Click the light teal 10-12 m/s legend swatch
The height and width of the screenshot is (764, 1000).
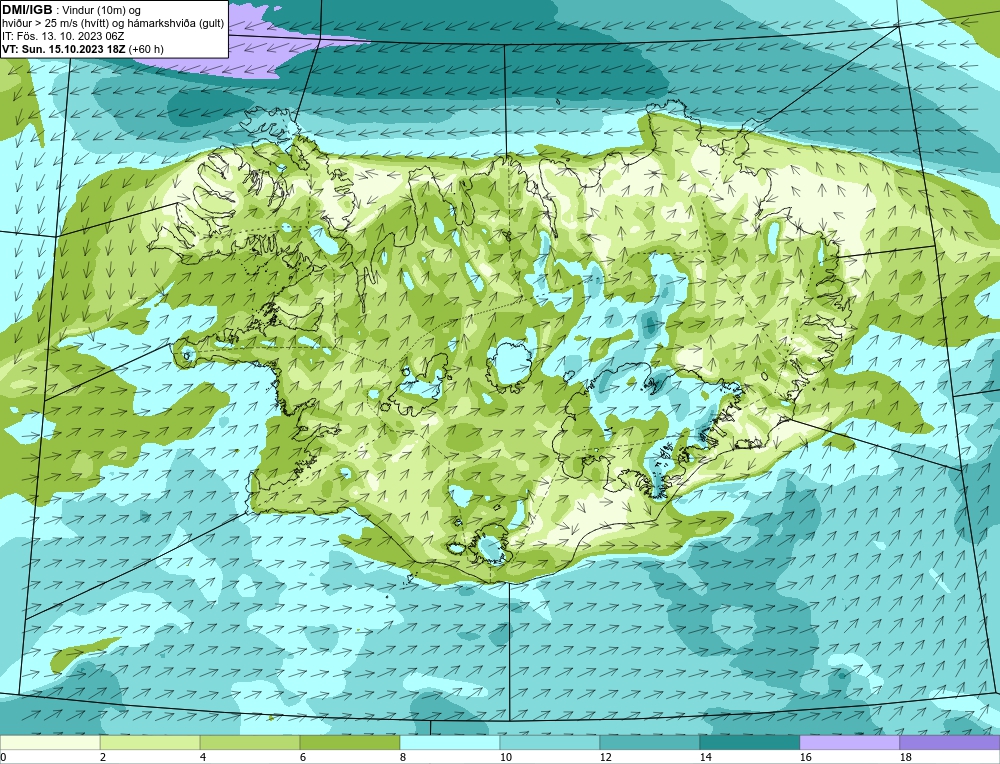tap(550, 743)
